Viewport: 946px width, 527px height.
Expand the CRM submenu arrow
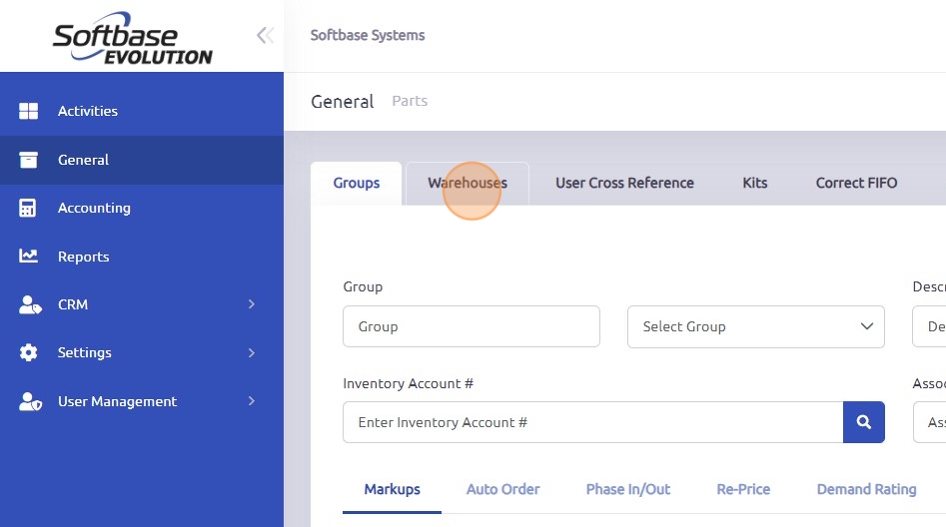click(252, 305)
